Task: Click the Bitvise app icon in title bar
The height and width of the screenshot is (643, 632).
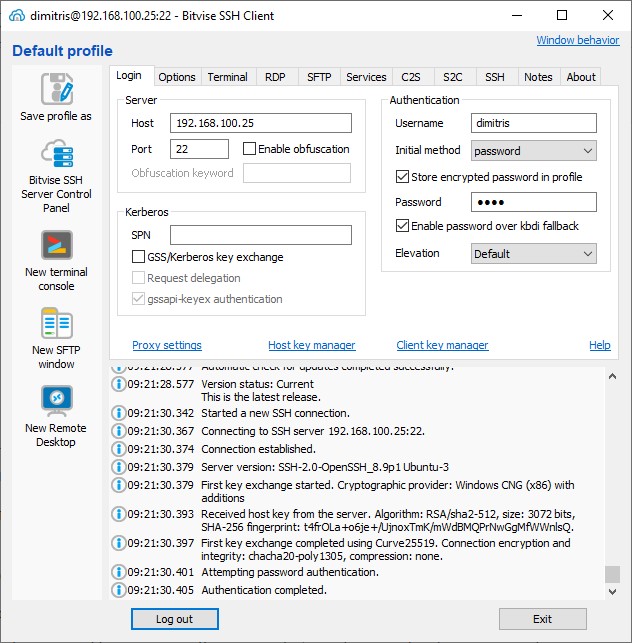Action: click(x=17, y=16)
